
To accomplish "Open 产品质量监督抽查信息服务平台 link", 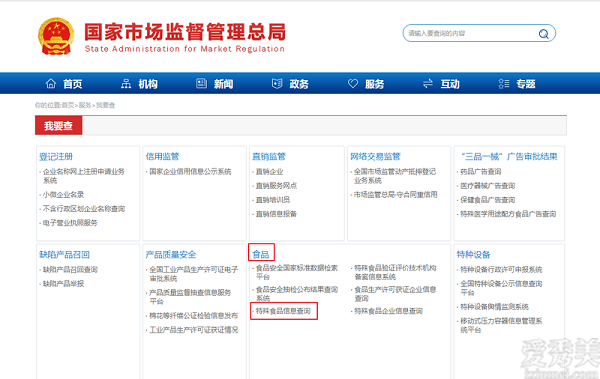I will pyautogui.click(x=190, y=297).
